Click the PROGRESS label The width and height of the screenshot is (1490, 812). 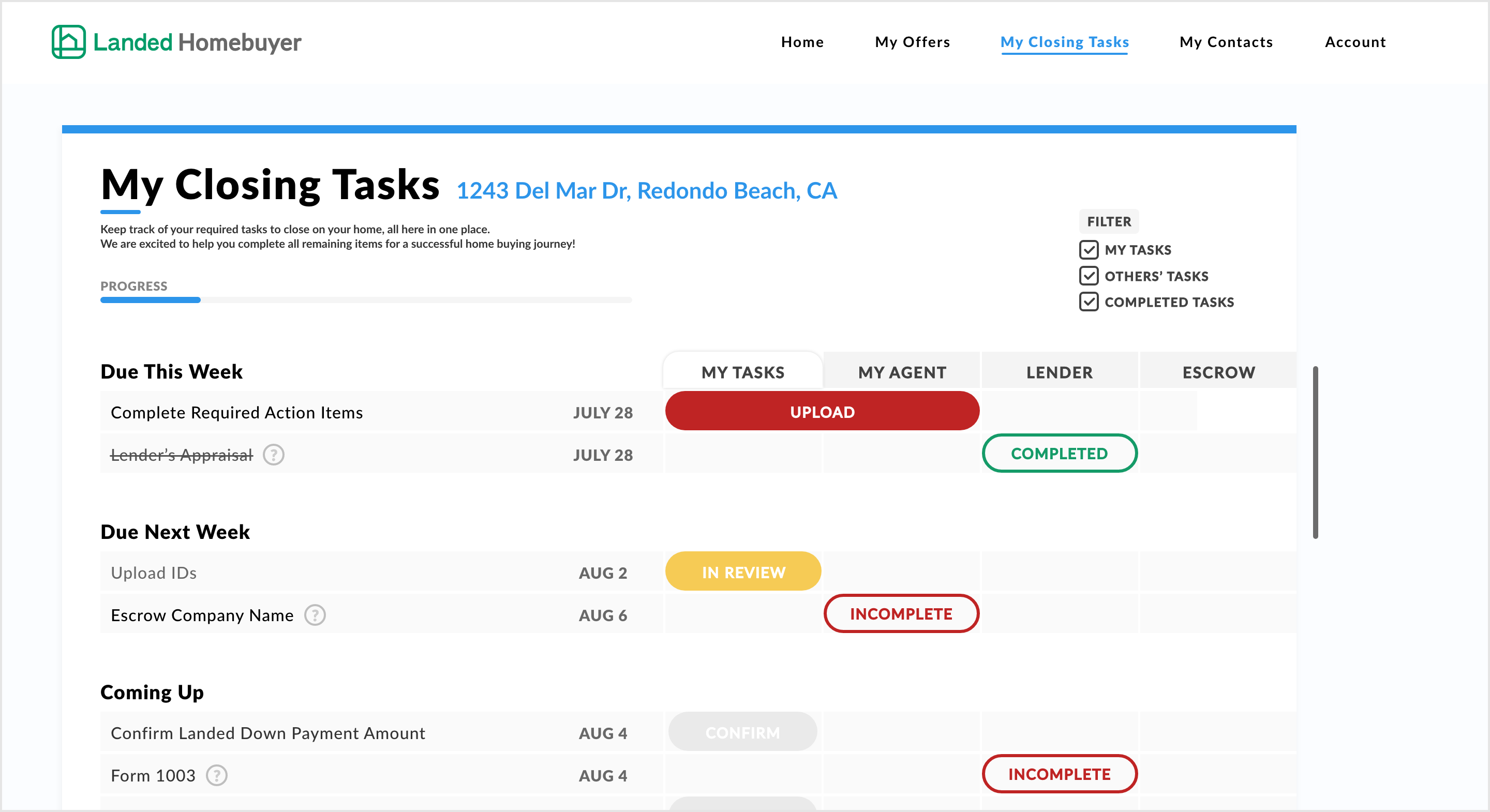click(133, 287)
